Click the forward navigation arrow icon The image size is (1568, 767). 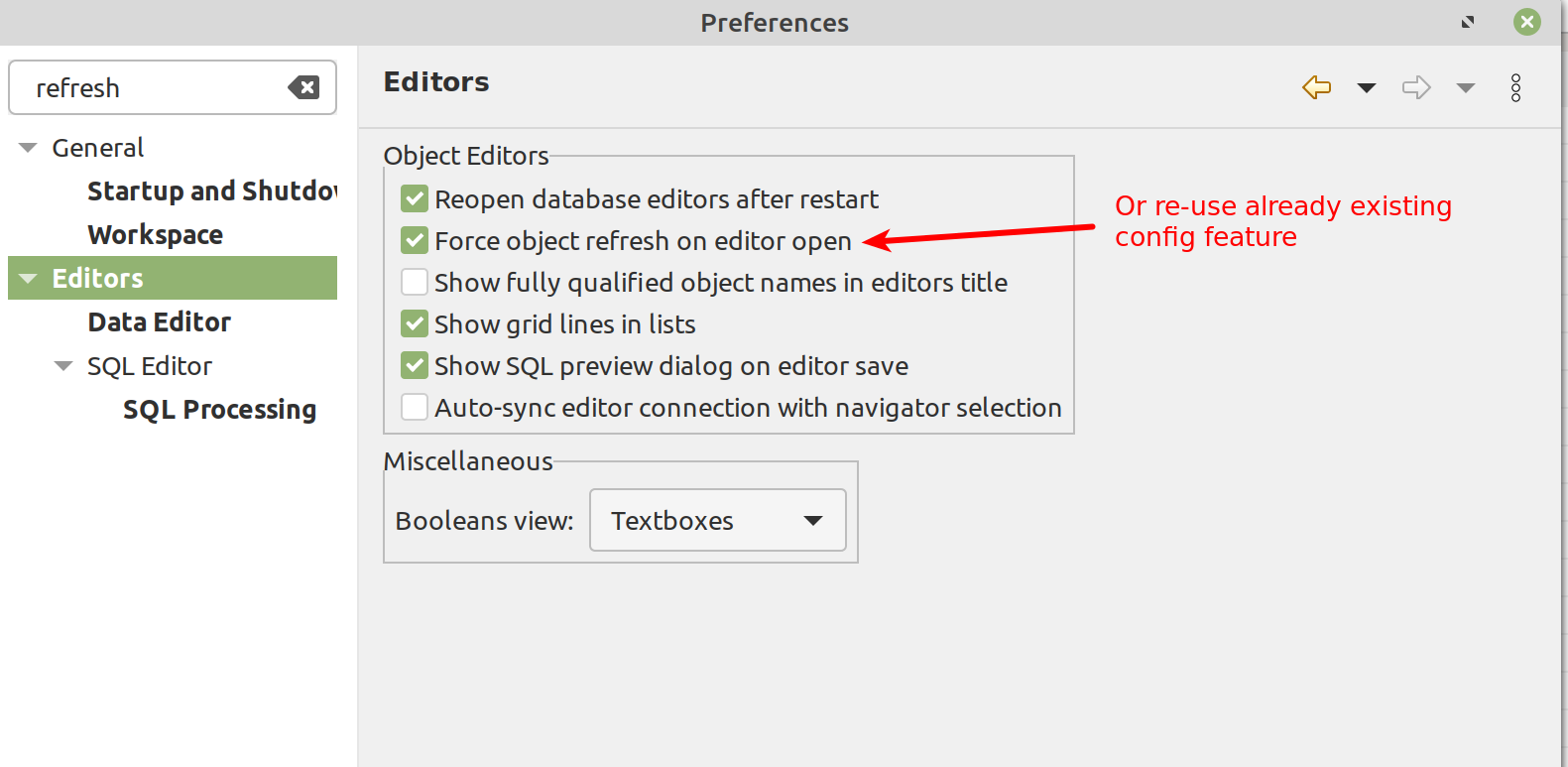[1416, 87]
